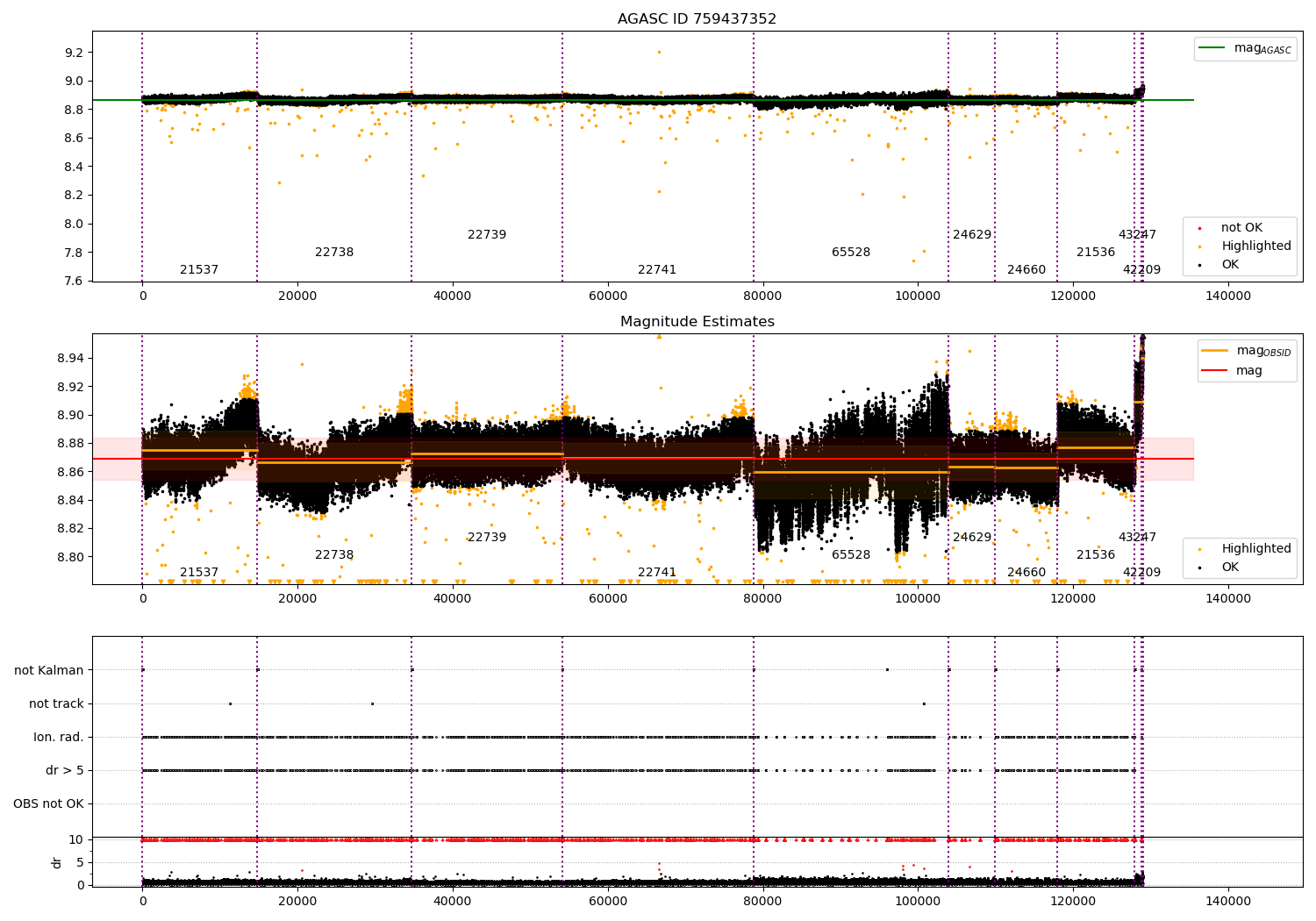Click "Highlighted" in the Magnitude Estimates legend
Image resolution: width=1316 pixels, height=921 pixels.
(1256, 548)
